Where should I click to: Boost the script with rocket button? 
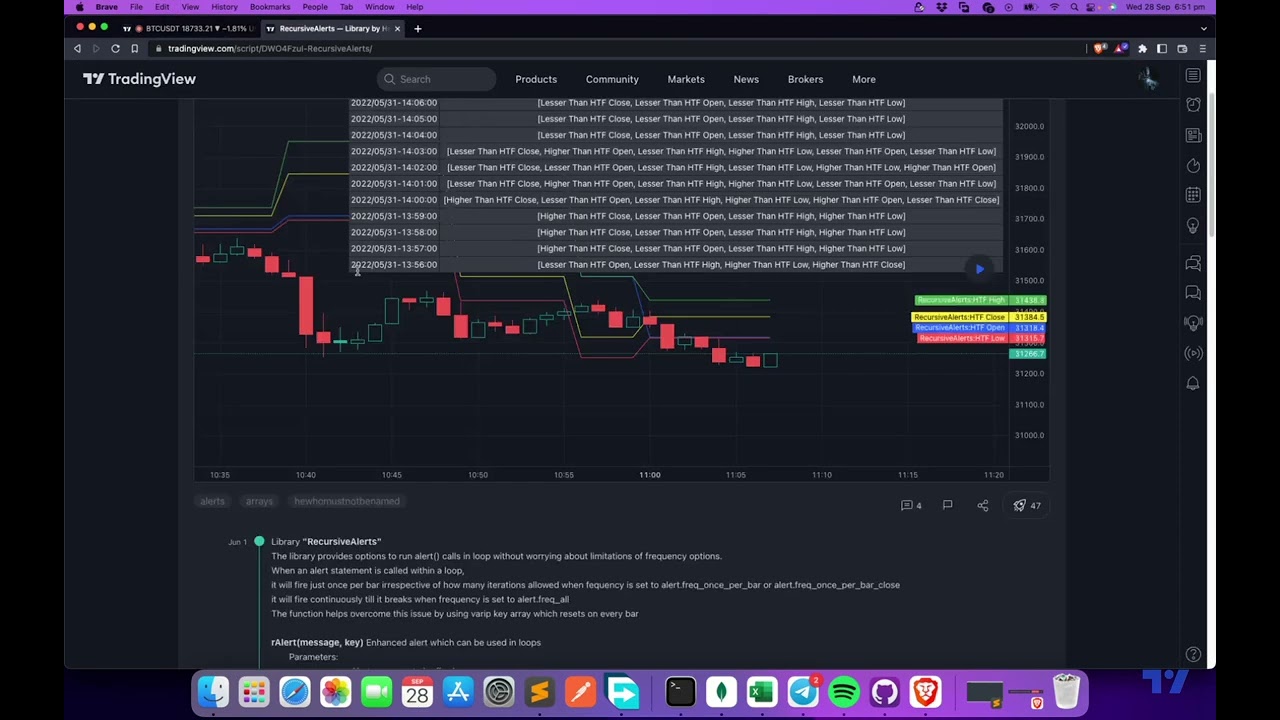(1027, 505)
